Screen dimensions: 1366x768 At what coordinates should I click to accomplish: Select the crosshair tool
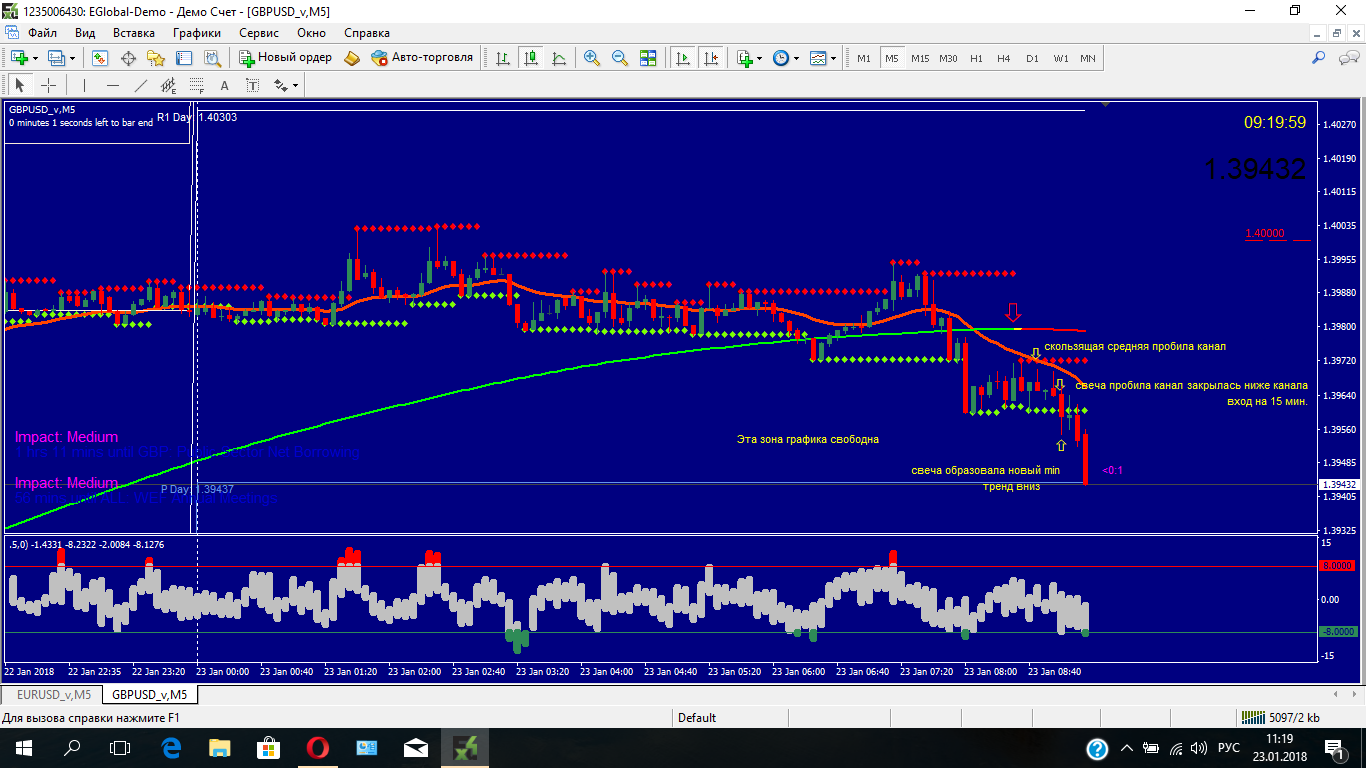(x=47, y=85)
